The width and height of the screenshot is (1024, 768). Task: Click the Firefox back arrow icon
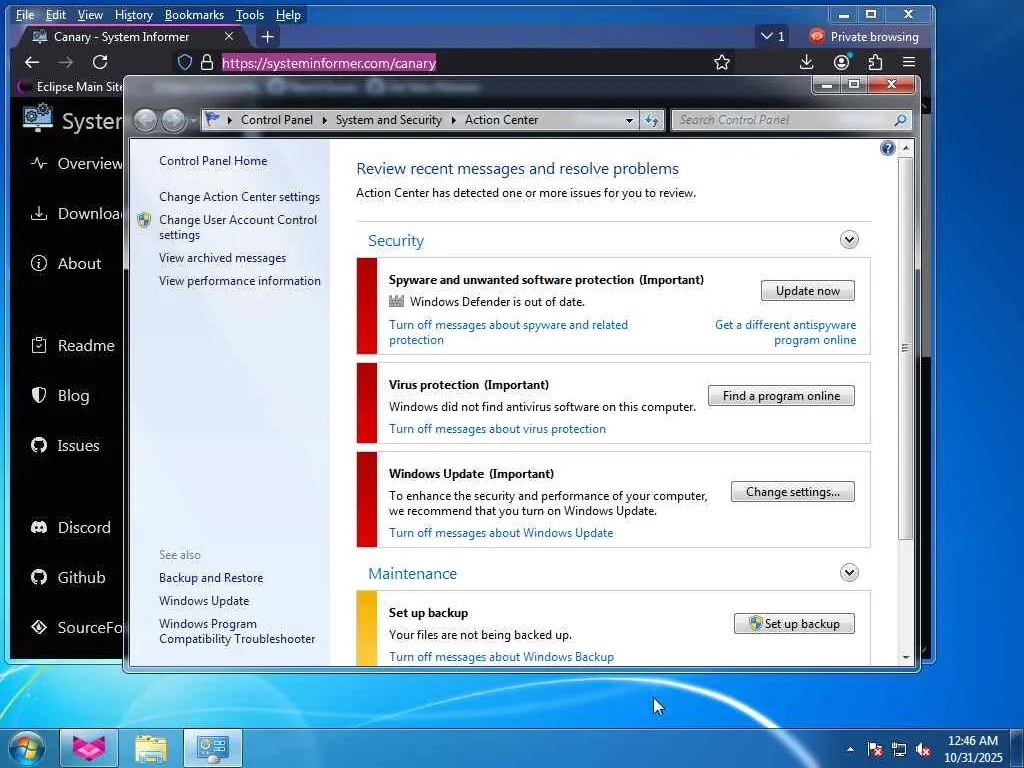[x=32, y=62]
